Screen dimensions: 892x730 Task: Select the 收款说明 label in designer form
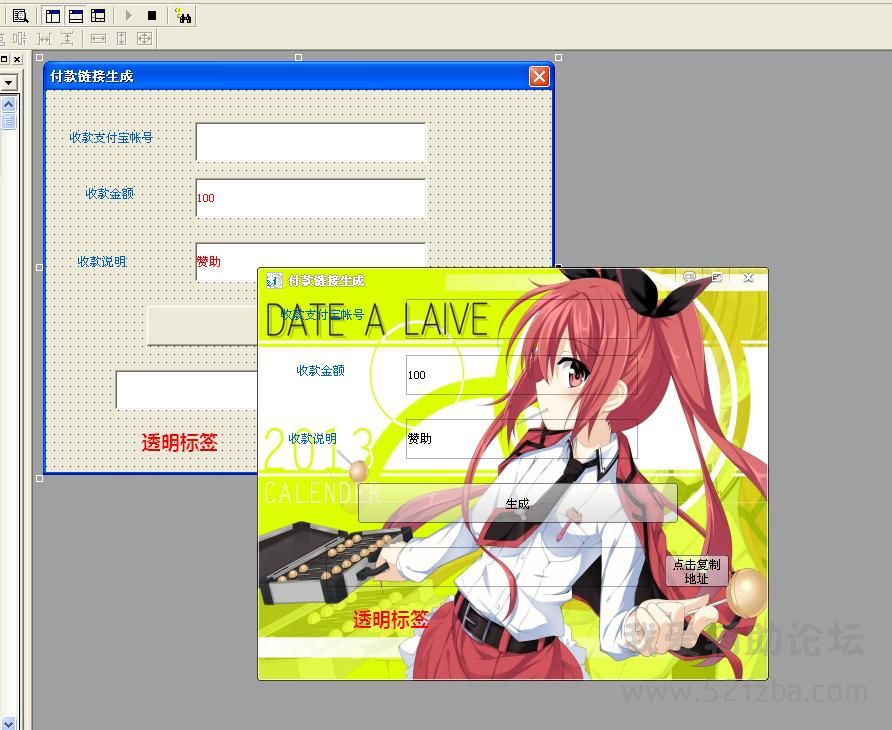click(x=102, y=262)
